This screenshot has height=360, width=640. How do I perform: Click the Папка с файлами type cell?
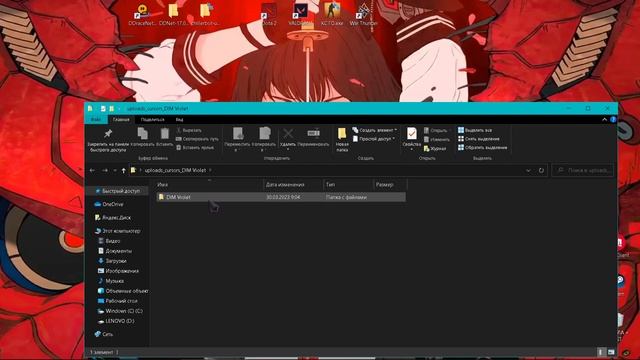(346, 197)
